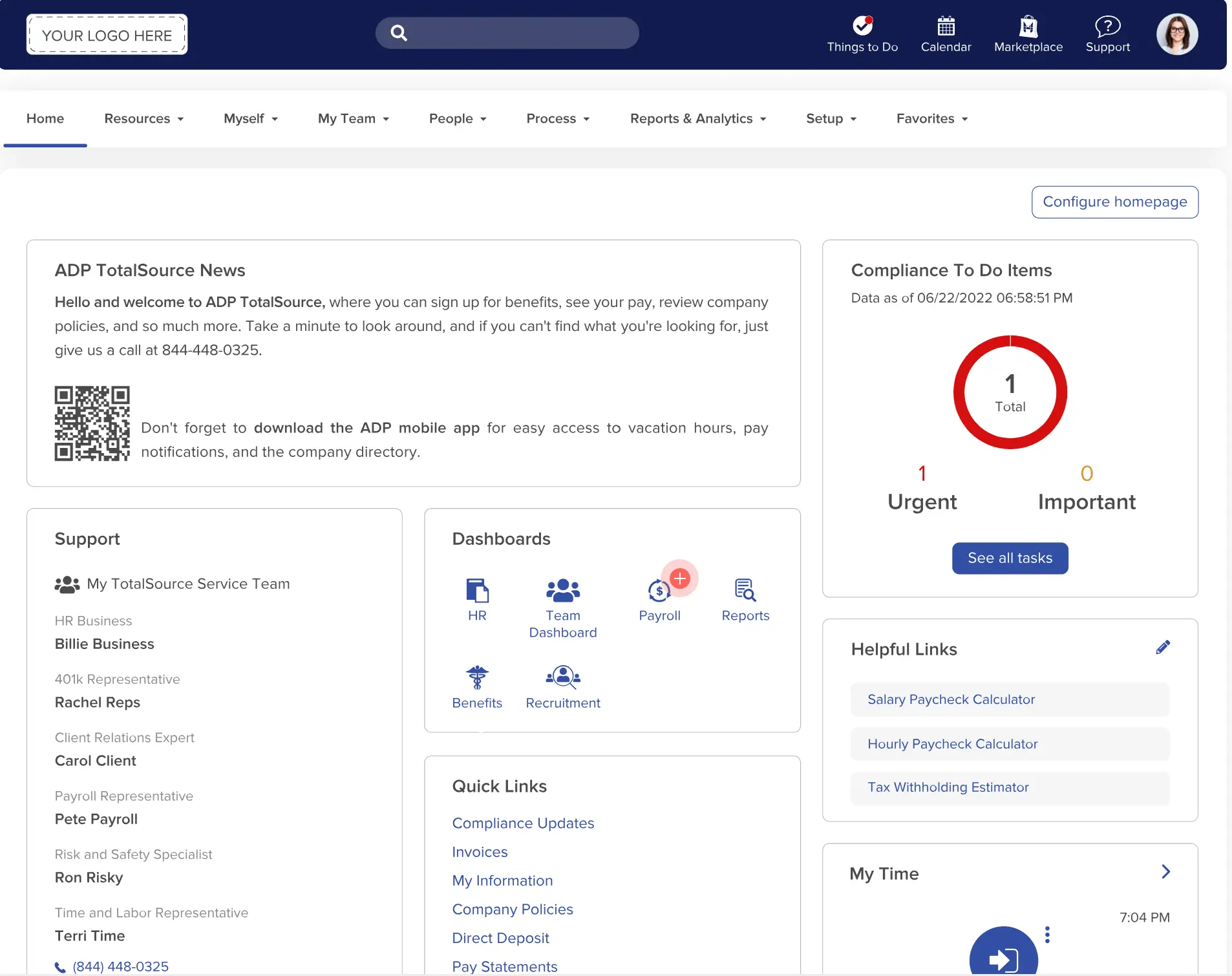
Task: Select the HR dashboard icon
Action: [x=477, y=591]
